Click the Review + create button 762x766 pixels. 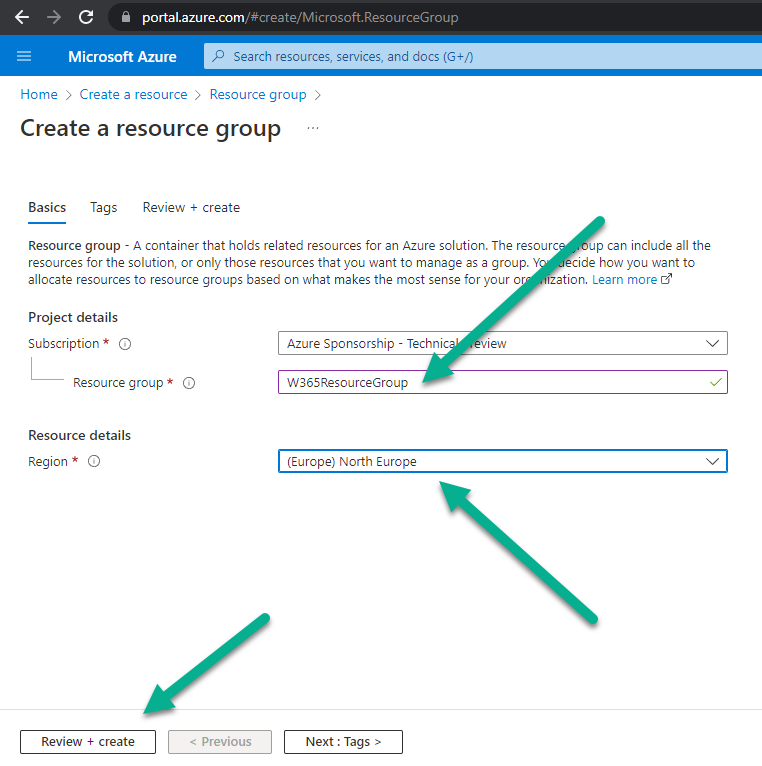(88, 742)
